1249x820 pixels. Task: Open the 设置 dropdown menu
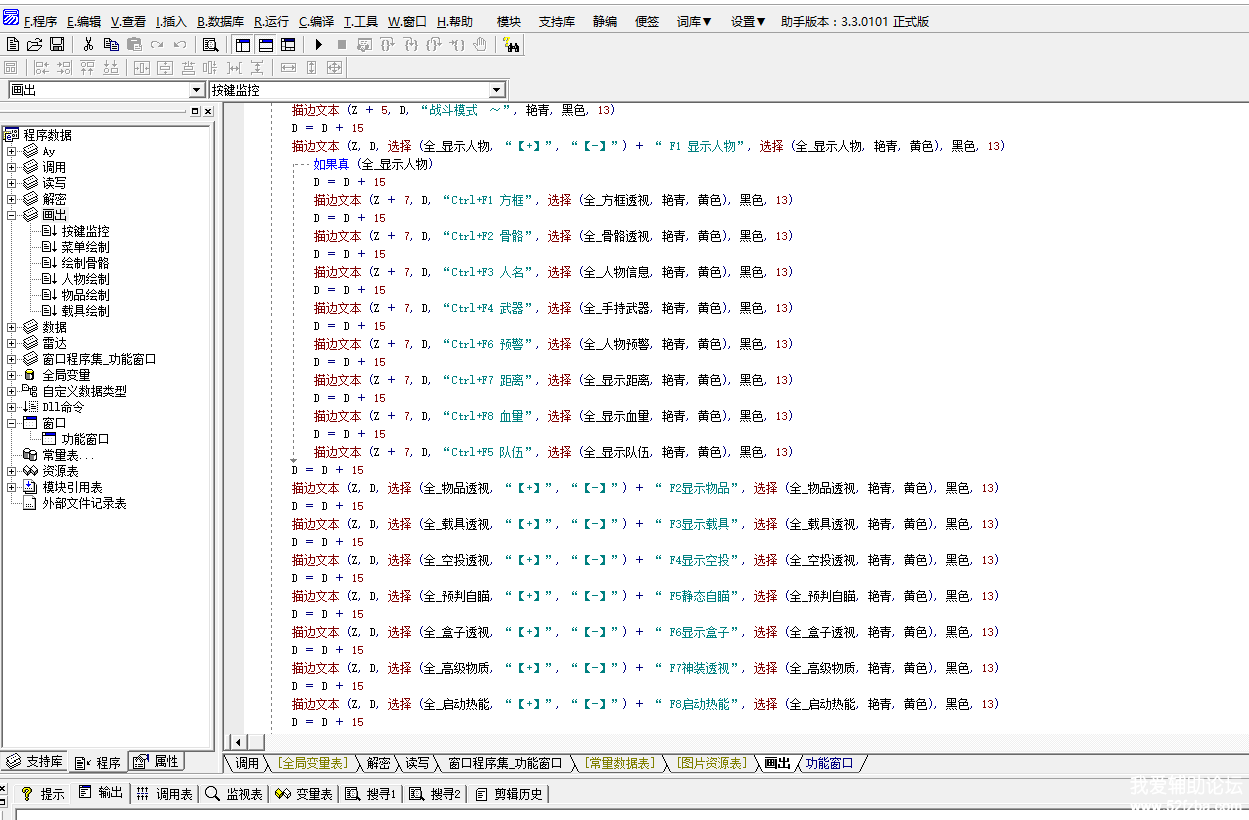[x=748, y=21]
